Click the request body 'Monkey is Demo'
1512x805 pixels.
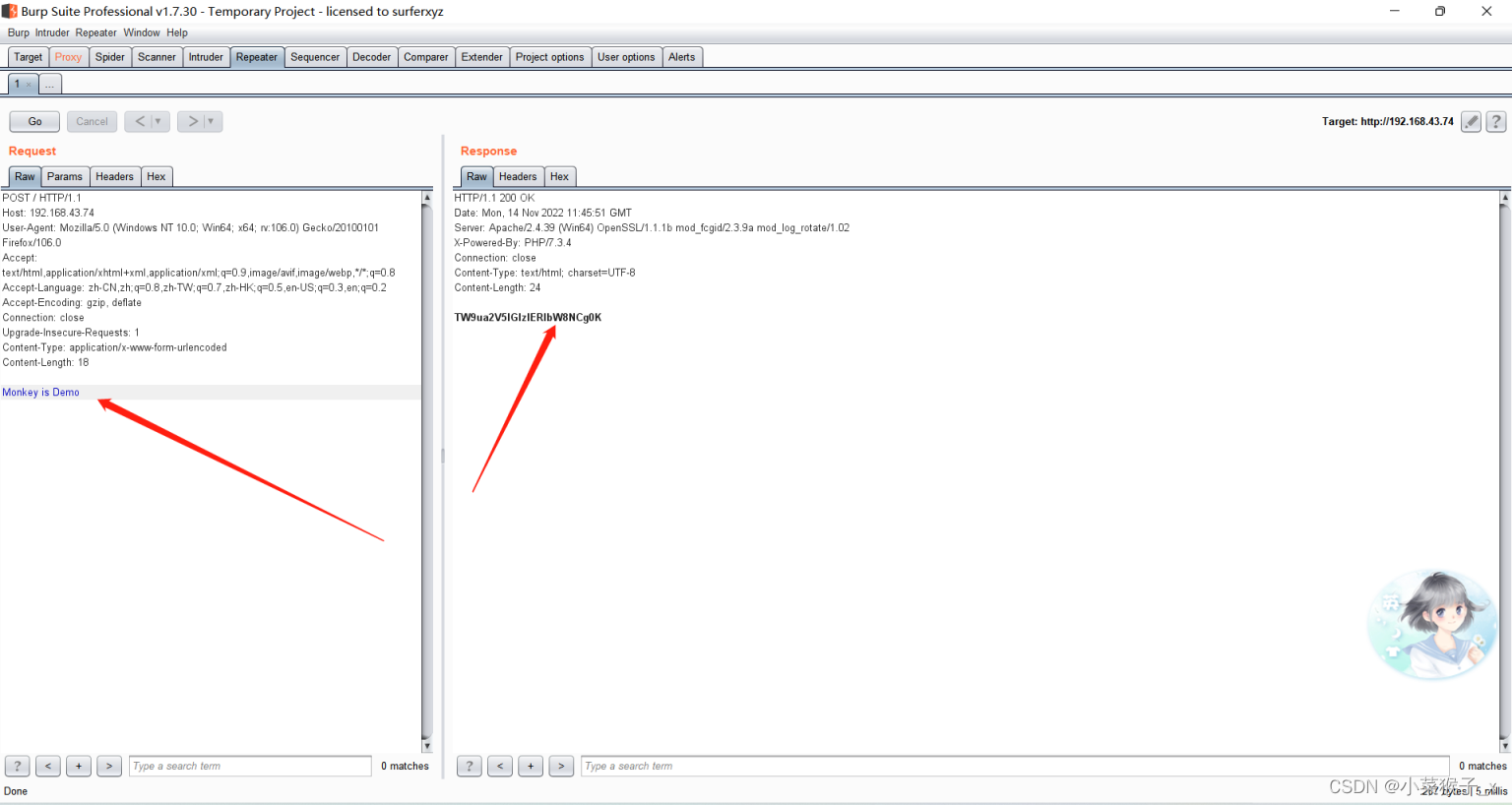(40, 392)
